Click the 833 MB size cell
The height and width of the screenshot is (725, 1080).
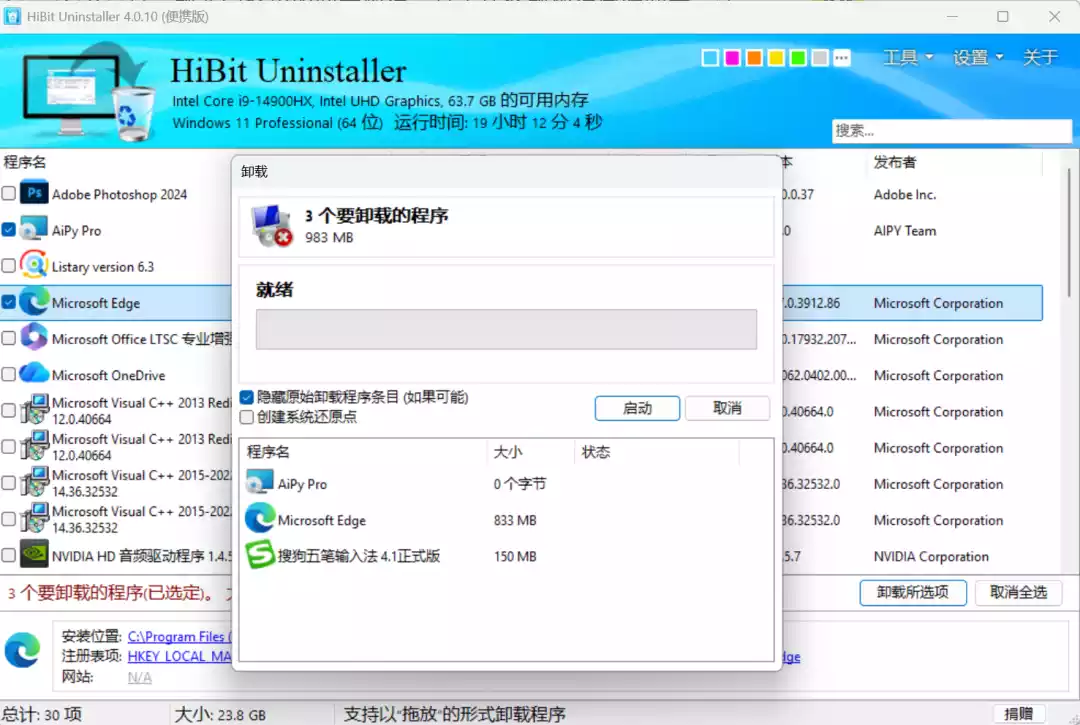pos(515,521)
